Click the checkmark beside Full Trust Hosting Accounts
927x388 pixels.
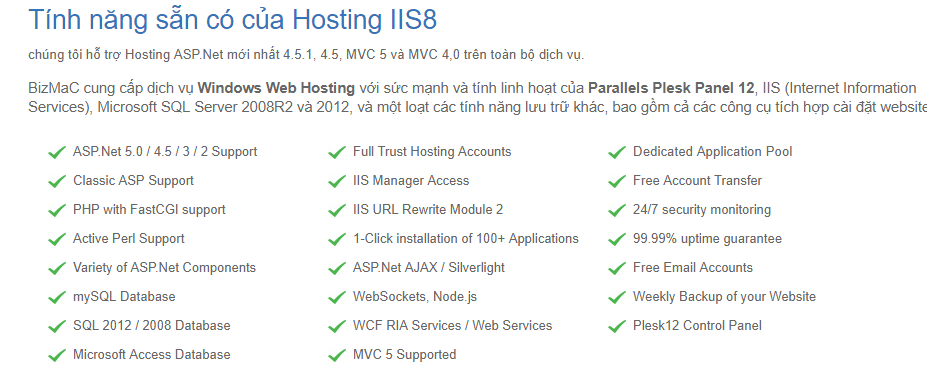[x=336, y=153]
